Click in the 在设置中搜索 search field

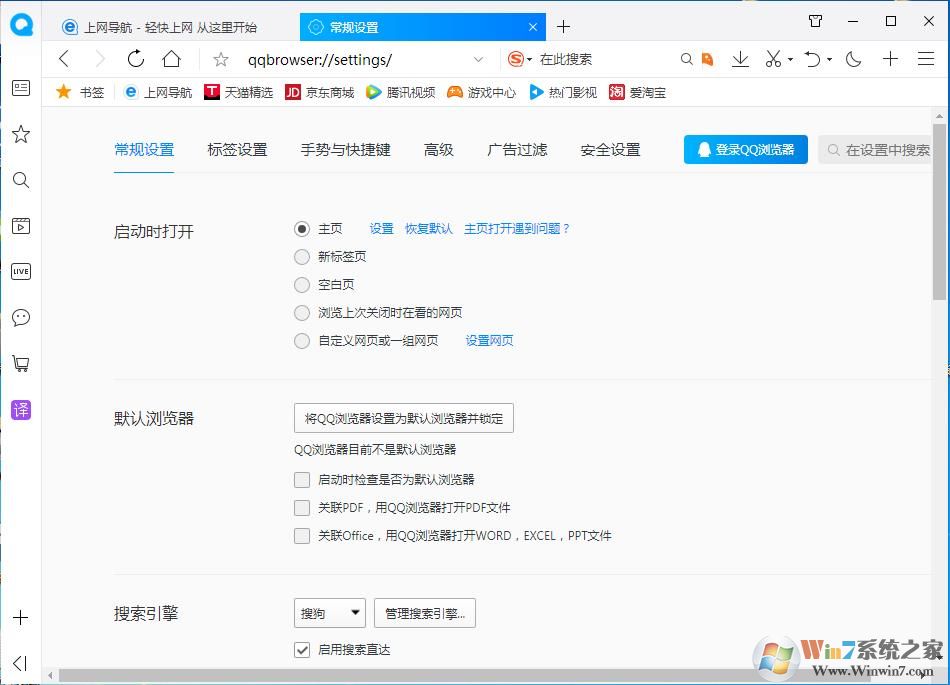[885, 150]
